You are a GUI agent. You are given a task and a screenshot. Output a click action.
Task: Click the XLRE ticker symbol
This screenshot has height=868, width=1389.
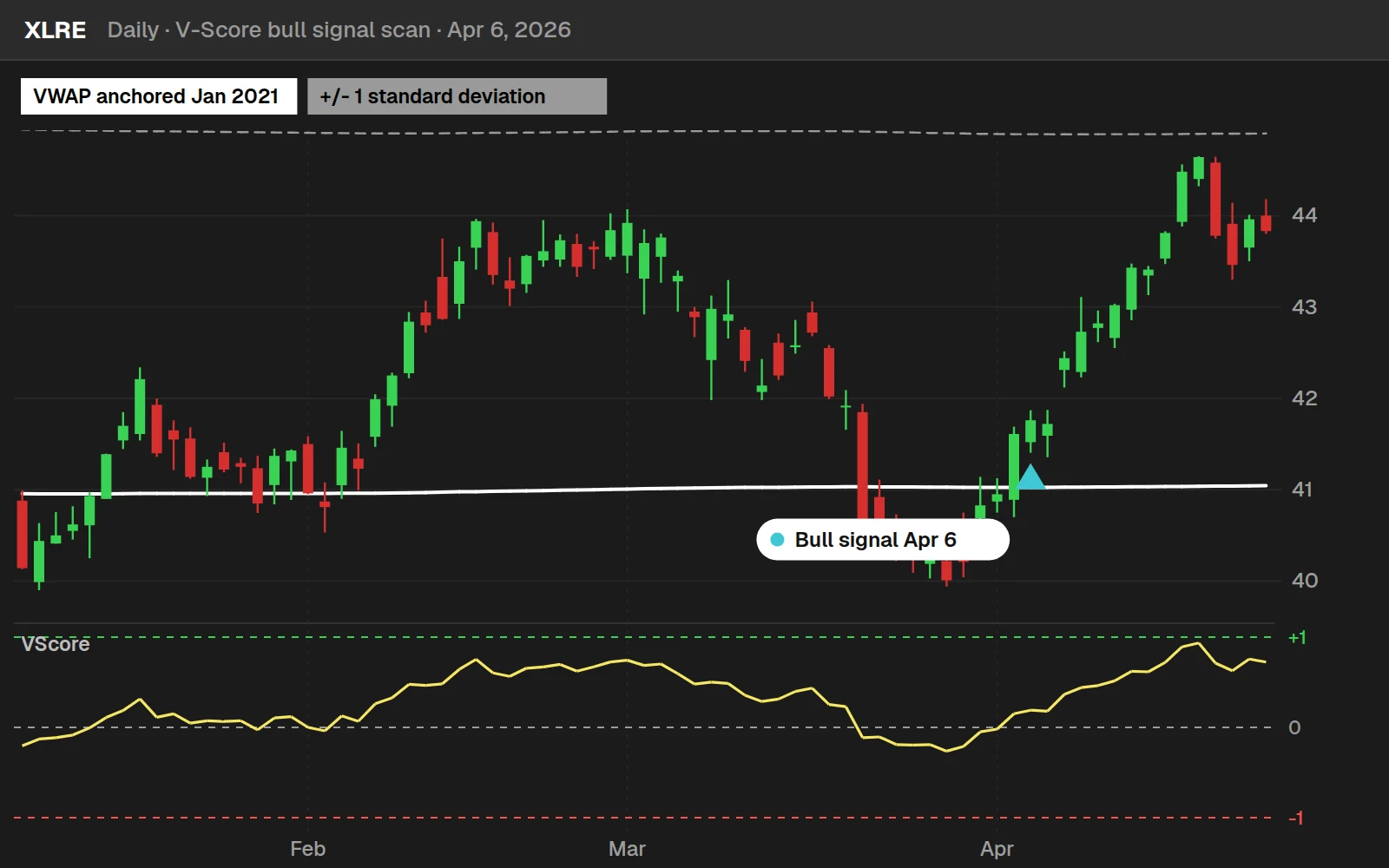coord(55,30)
